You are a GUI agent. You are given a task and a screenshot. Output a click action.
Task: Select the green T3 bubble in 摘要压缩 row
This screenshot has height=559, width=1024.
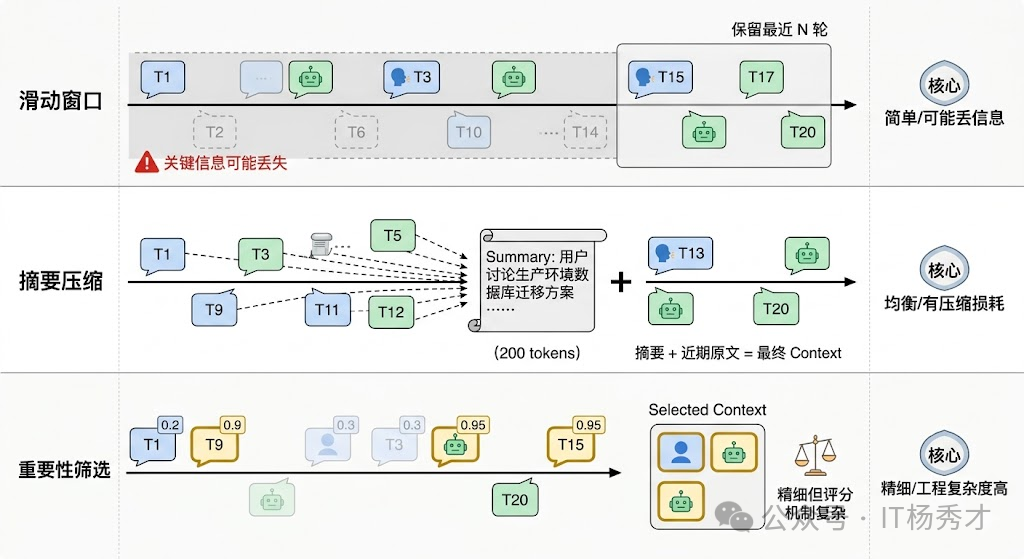pyautogui.click(x=260, y=255)
